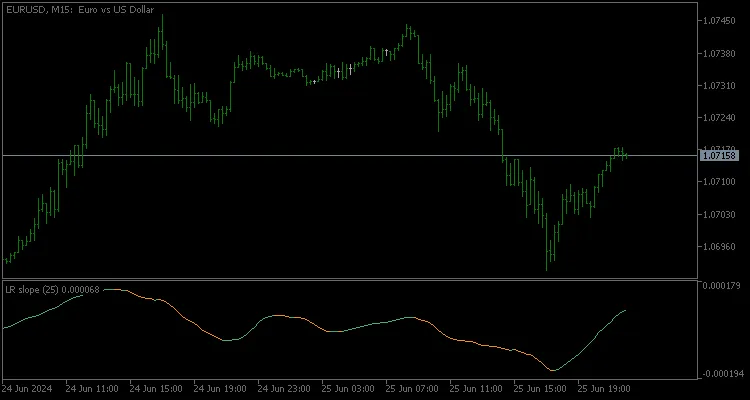Select the 1.07158 current price tag
Image resolution: width=750 pixels, height=400 pixels.
719,156
